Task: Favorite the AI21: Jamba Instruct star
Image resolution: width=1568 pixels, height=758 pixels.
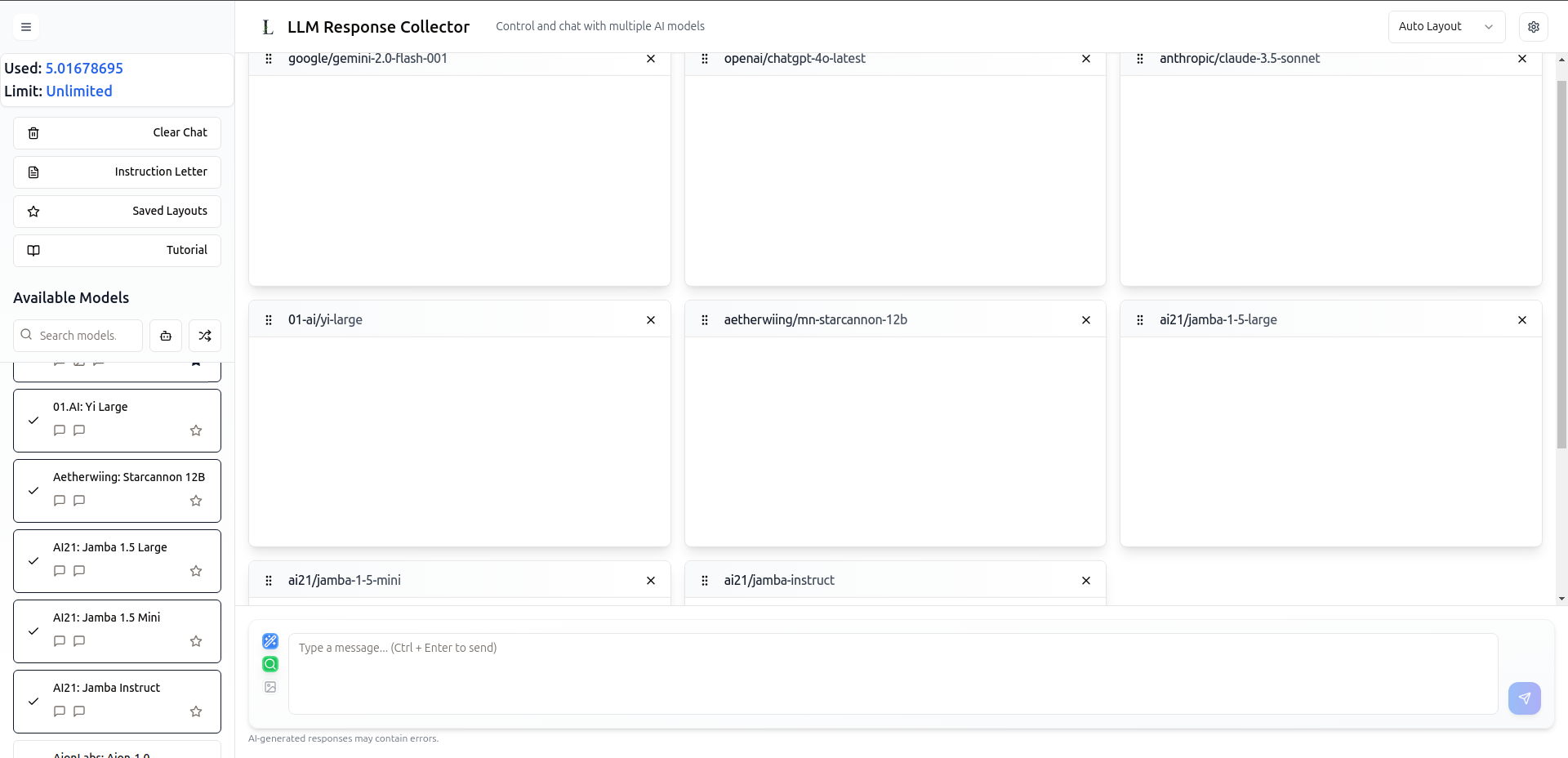Action: click(x=196, y=711)
